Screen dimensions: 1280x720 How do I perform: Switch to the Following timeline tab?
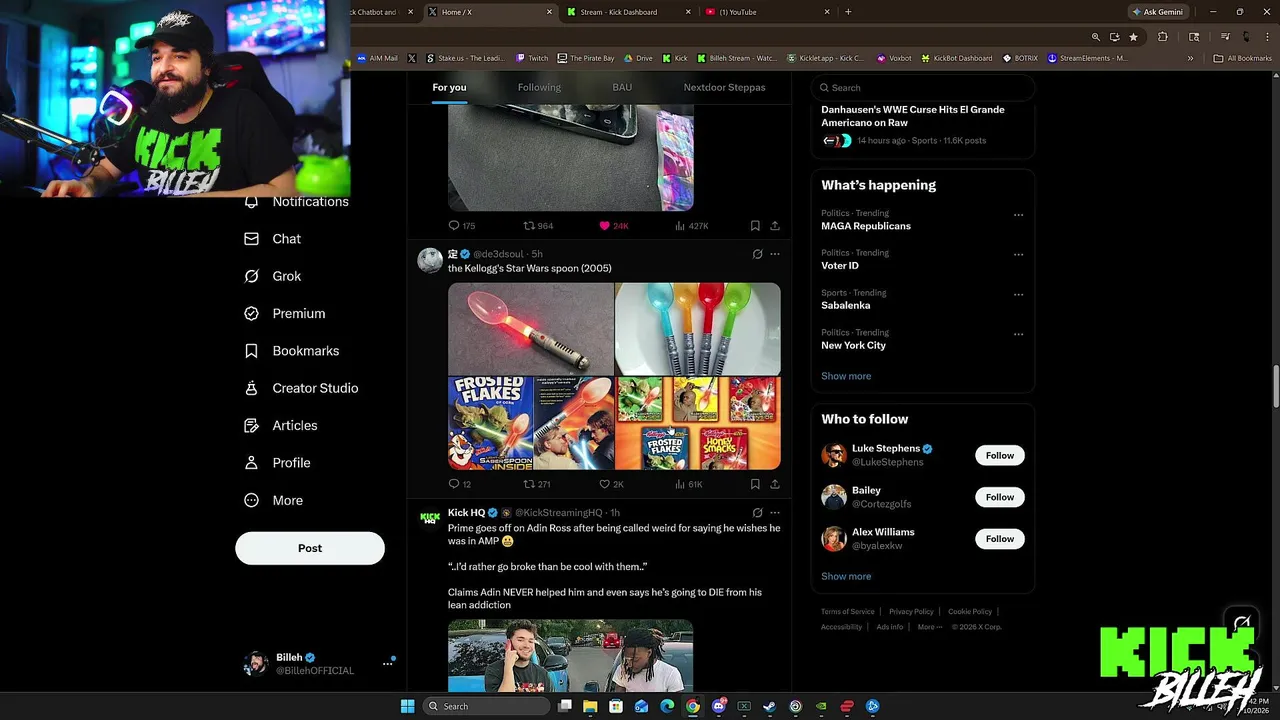(539, 87)
